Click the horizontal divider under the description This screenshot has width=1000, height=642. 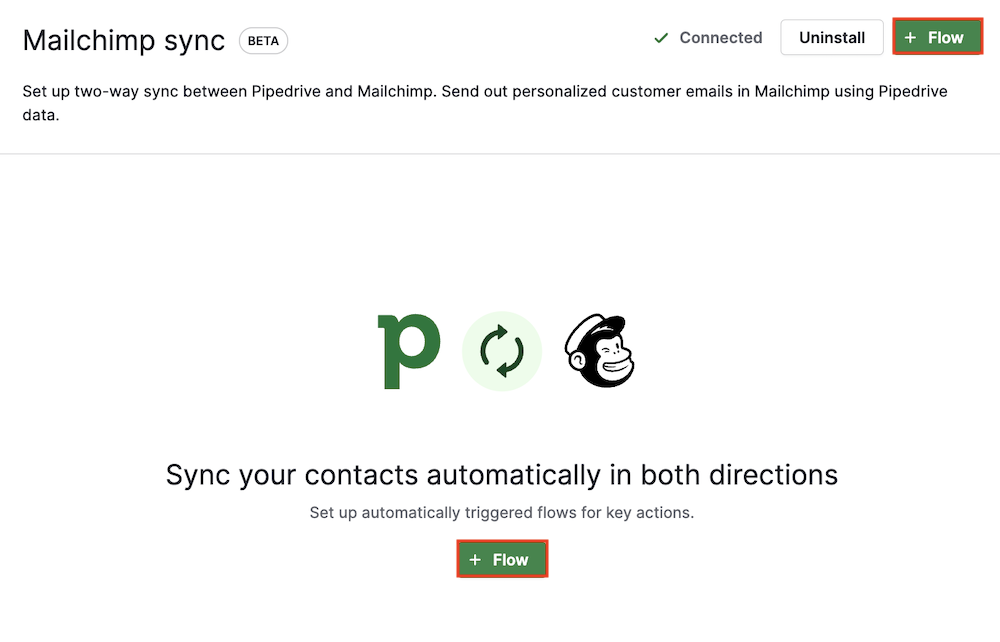point(500,154)
